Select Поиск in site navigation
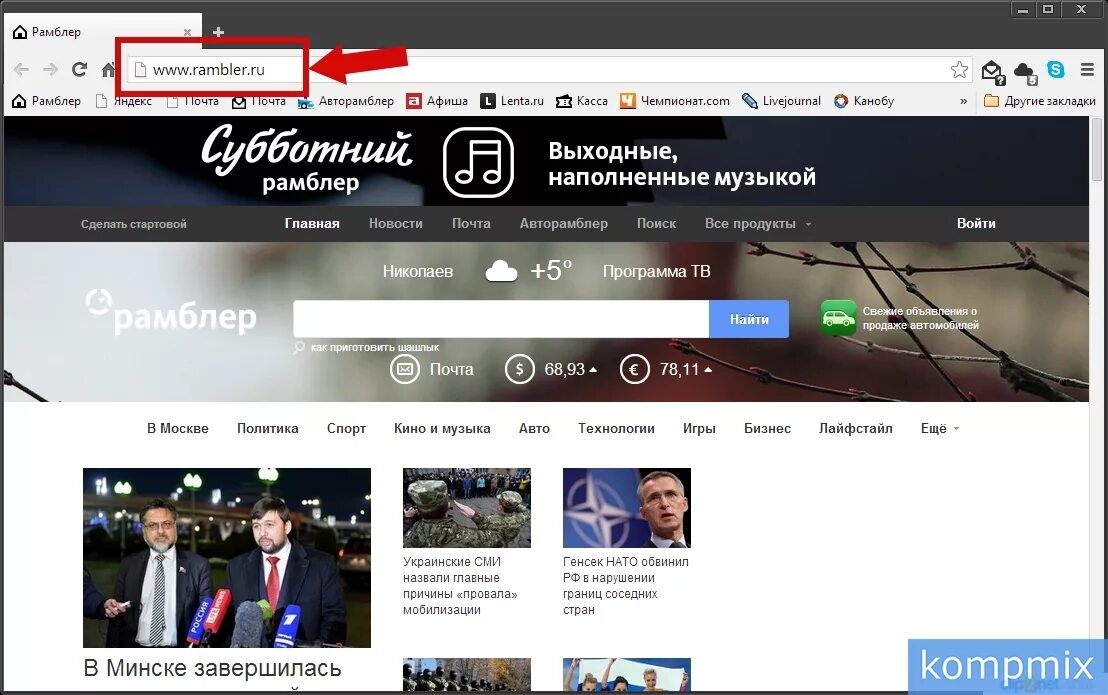The image size is (1108, 695). (656, 223)
